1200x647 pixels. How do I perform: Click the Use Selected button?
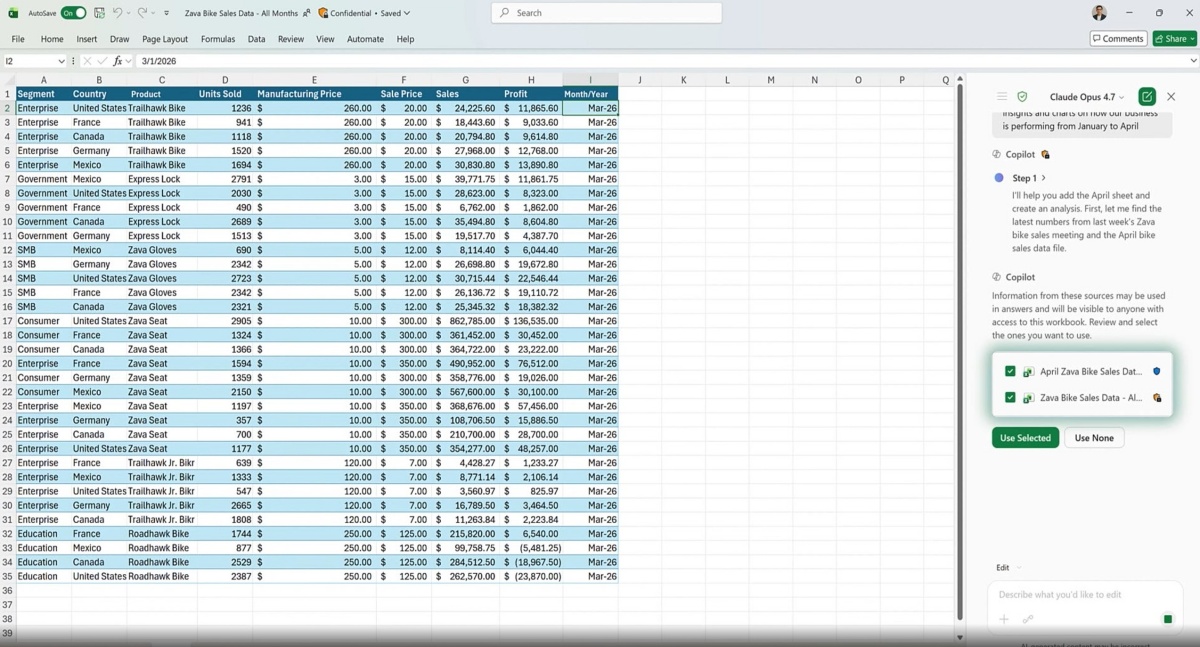coord(1025,438)
